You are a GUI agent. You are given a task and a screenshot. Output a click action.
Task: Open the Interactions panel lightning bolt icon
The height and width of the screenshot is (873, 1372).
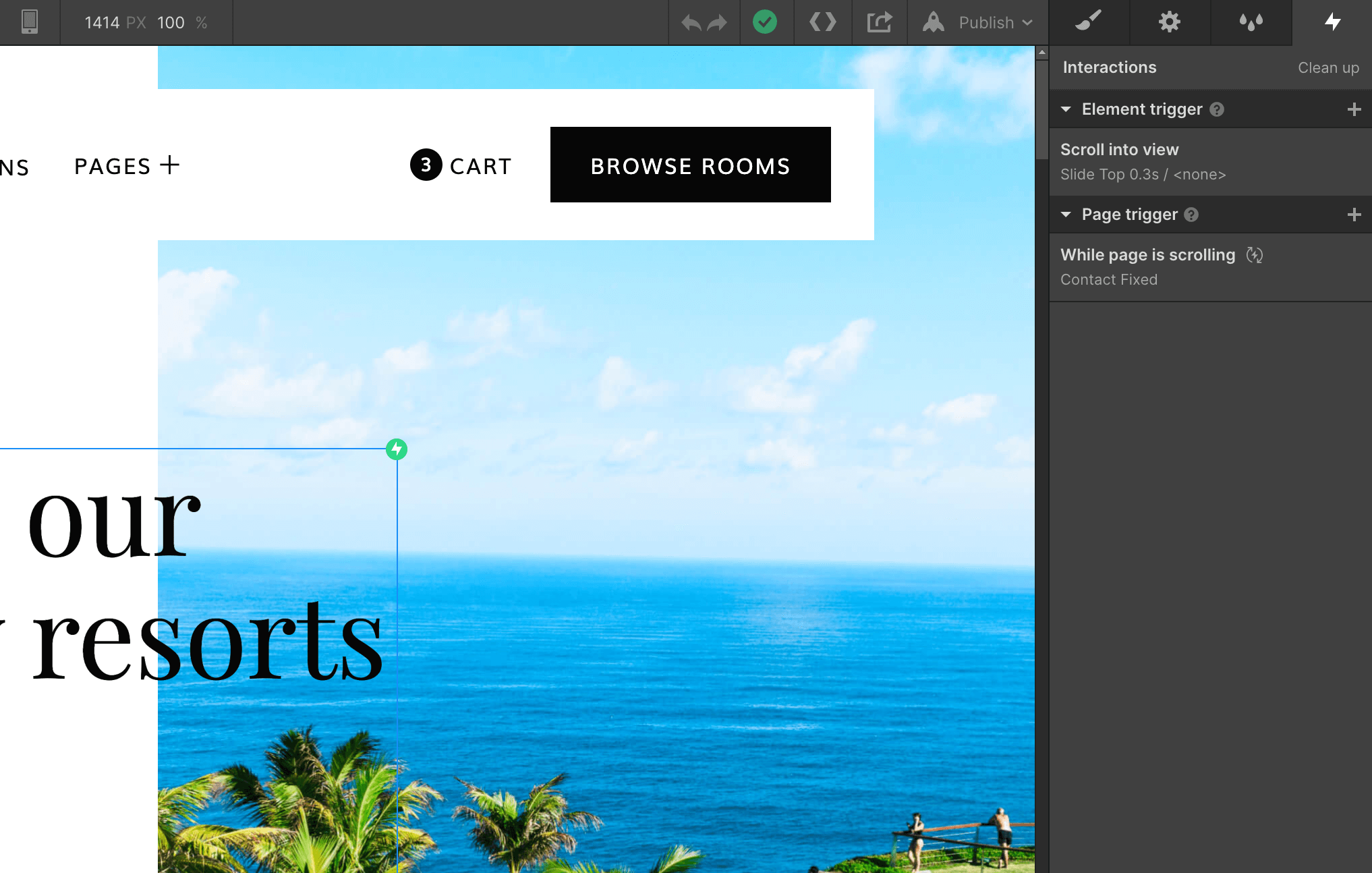pyautogui.click(x=1332, y=22)
